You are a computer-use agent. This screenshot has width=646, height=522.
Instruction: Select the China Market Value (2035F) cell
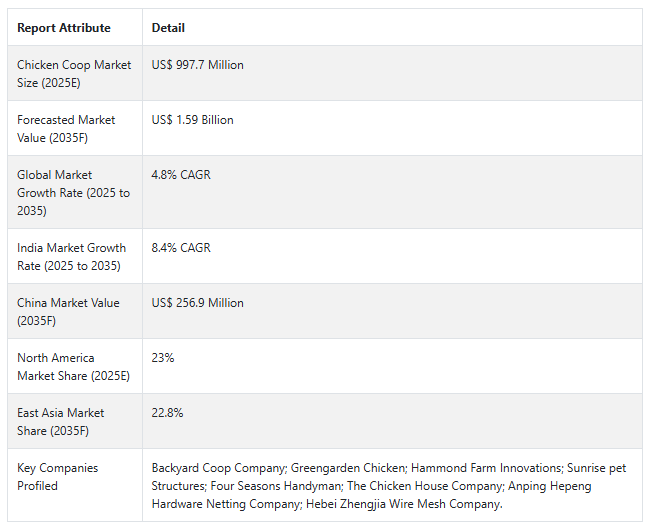click(75, 311)
